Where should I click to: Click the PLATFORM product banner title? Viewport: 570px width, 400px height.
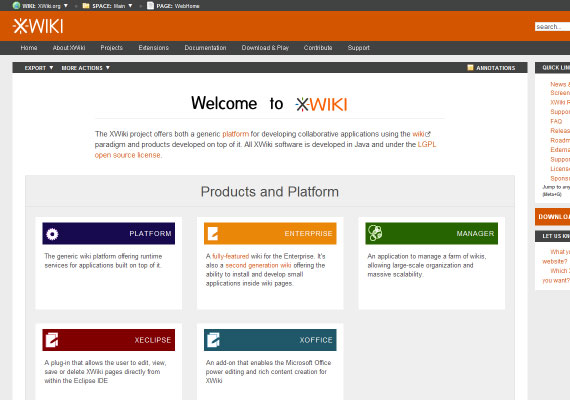150,233
